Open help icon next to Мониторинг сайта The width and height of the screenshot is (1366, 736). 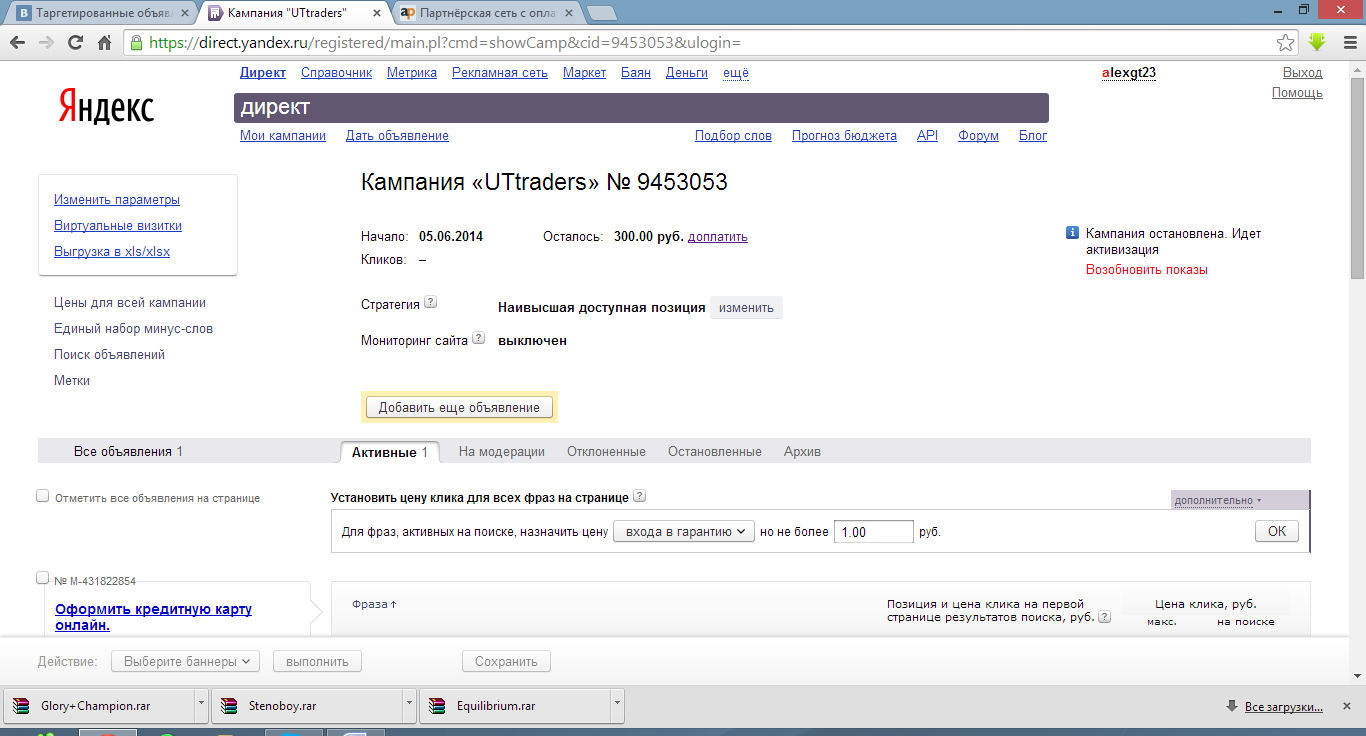(x=478, y=338)
